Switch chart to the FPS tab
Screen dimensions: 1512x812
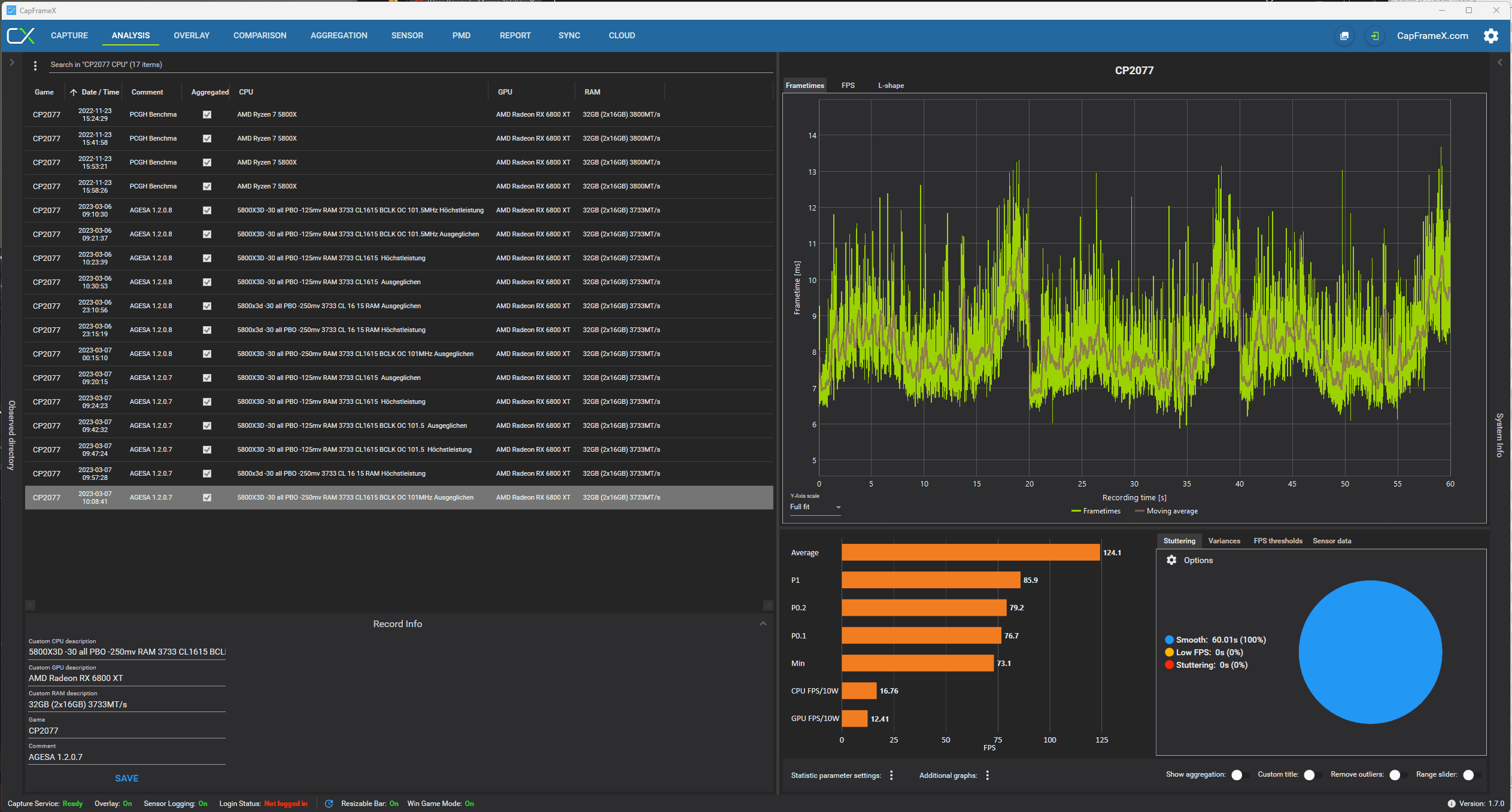click(848, 86)
